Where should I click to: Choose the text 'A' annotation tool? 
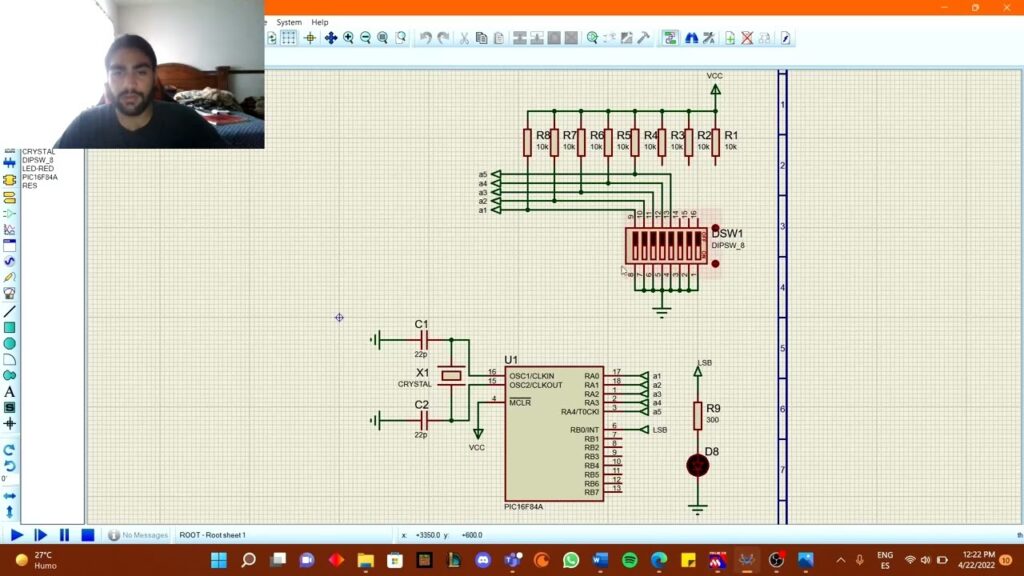tap(10, 391)
